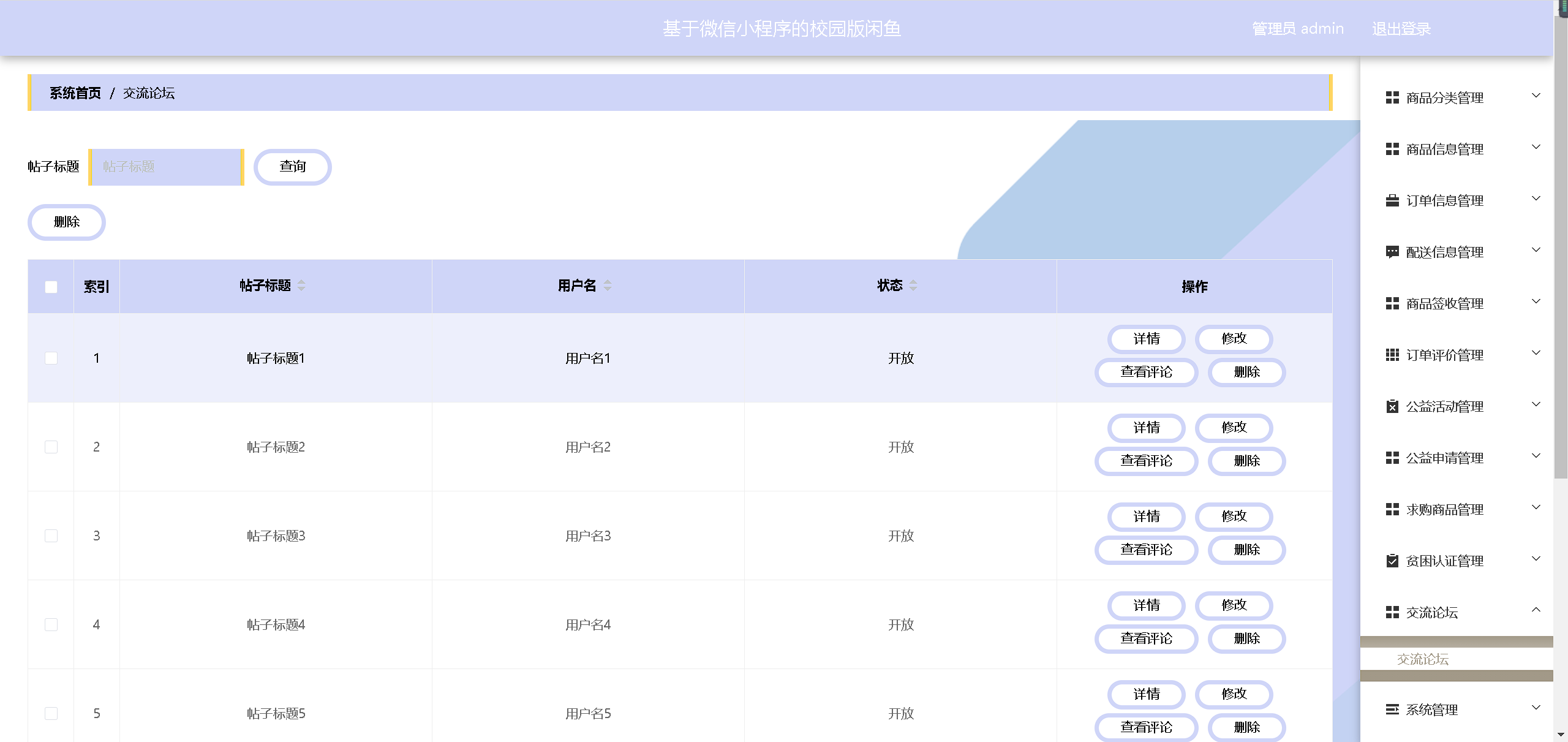Viewport: 1568px width, 742px height.
Task: Check the checkbox for row 1
Action: [51, 358]
